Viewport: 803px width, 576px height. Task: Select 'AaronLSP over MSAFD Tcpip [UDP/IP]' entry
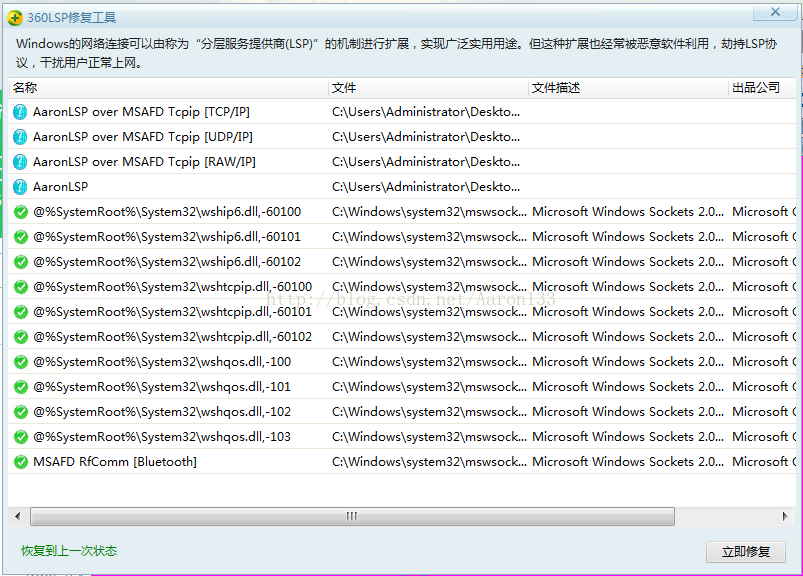pos(143,137)
